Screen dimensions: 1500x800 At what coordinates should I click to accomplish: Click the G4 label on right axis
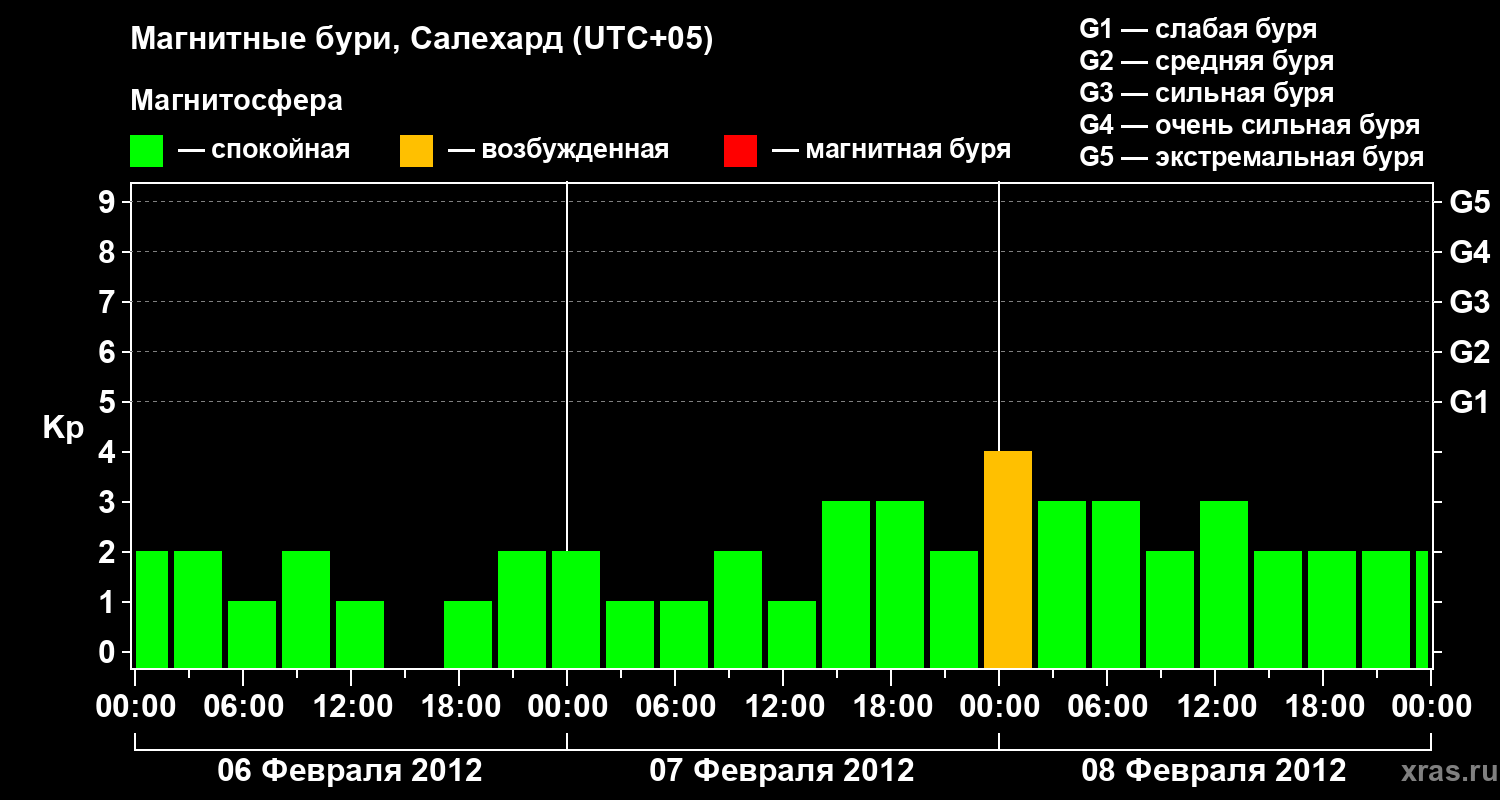[1469, 252]
